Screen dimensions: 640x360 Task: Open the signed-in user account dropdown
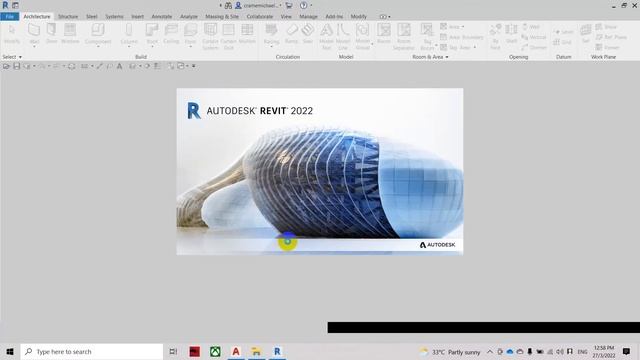pyautogui.click(x=280, y=5)
